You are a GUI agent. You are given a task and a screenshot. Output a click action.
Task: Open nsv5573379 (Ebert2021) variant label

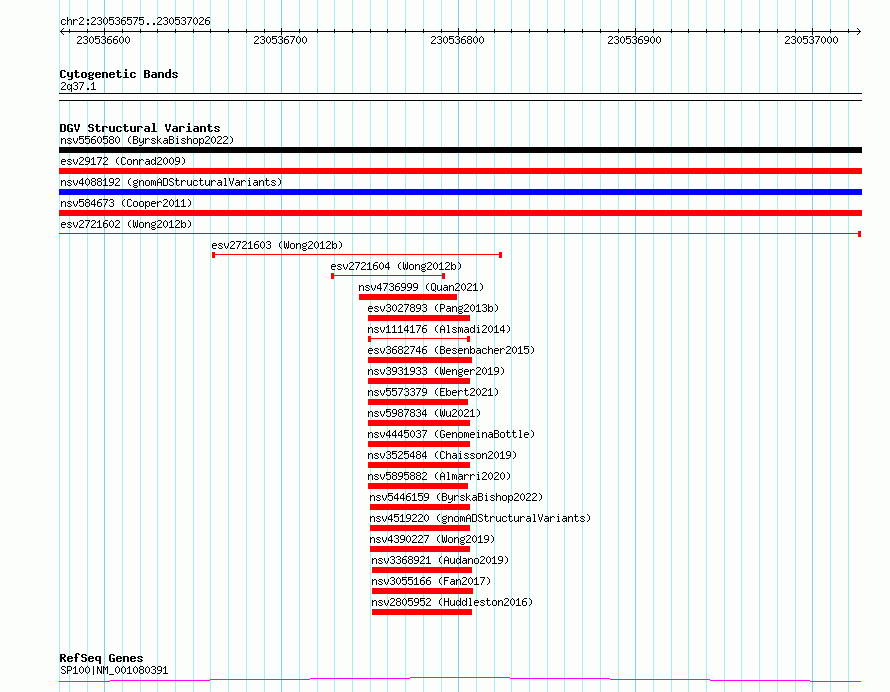click(x=433, y=392)
